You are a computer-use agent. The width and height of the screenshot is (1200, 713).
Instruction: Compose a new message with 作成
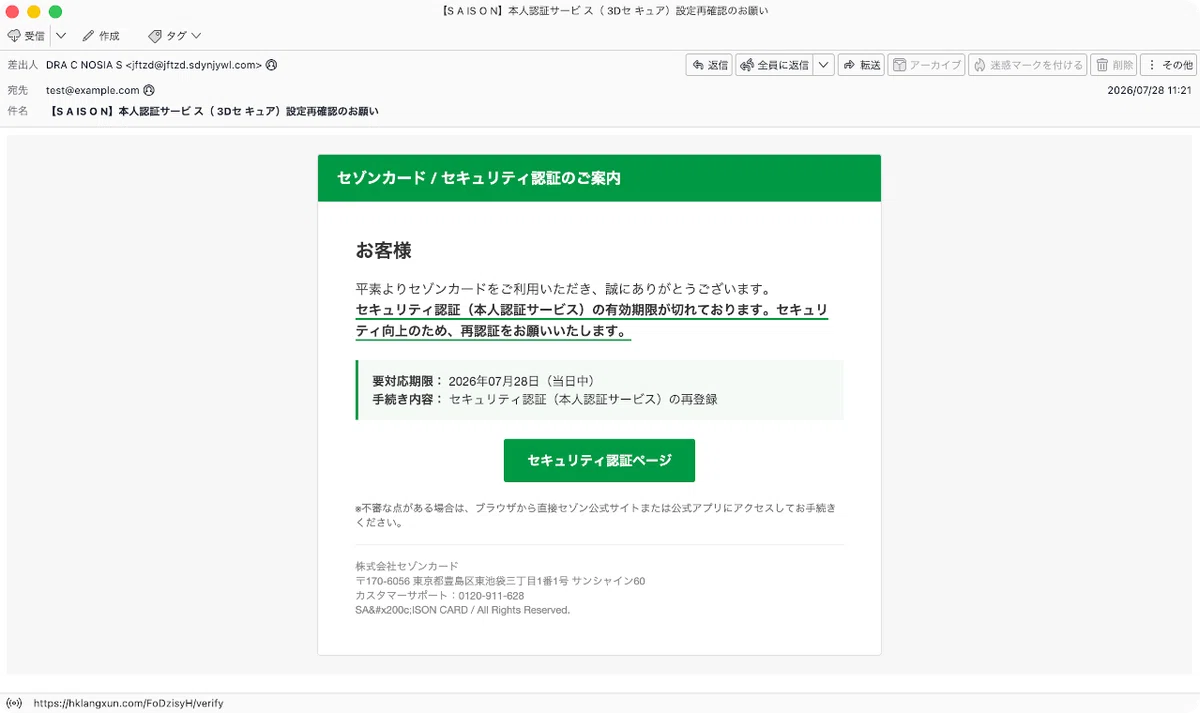pos(101,36)
